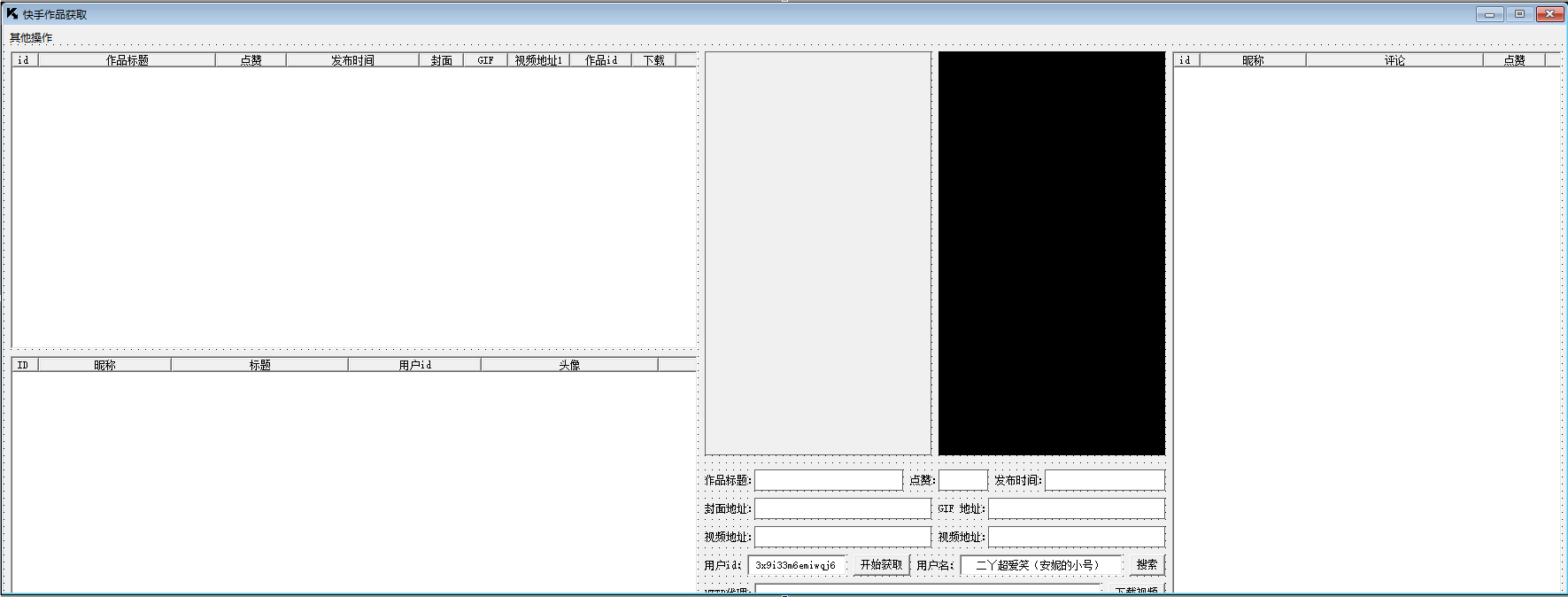Sort works list by 作品标题 column header
1568x597 pixels.
(x=127, y=60)
